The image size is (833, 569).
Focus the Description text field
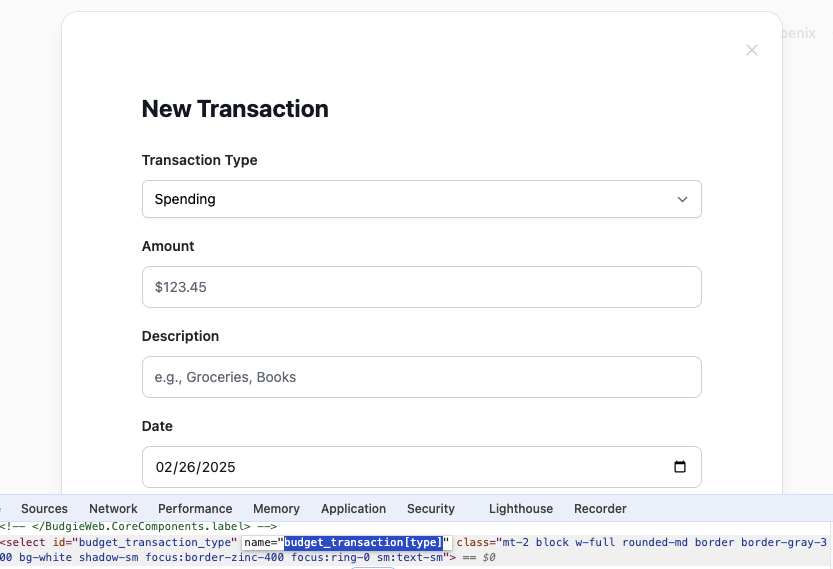(422, 377)
